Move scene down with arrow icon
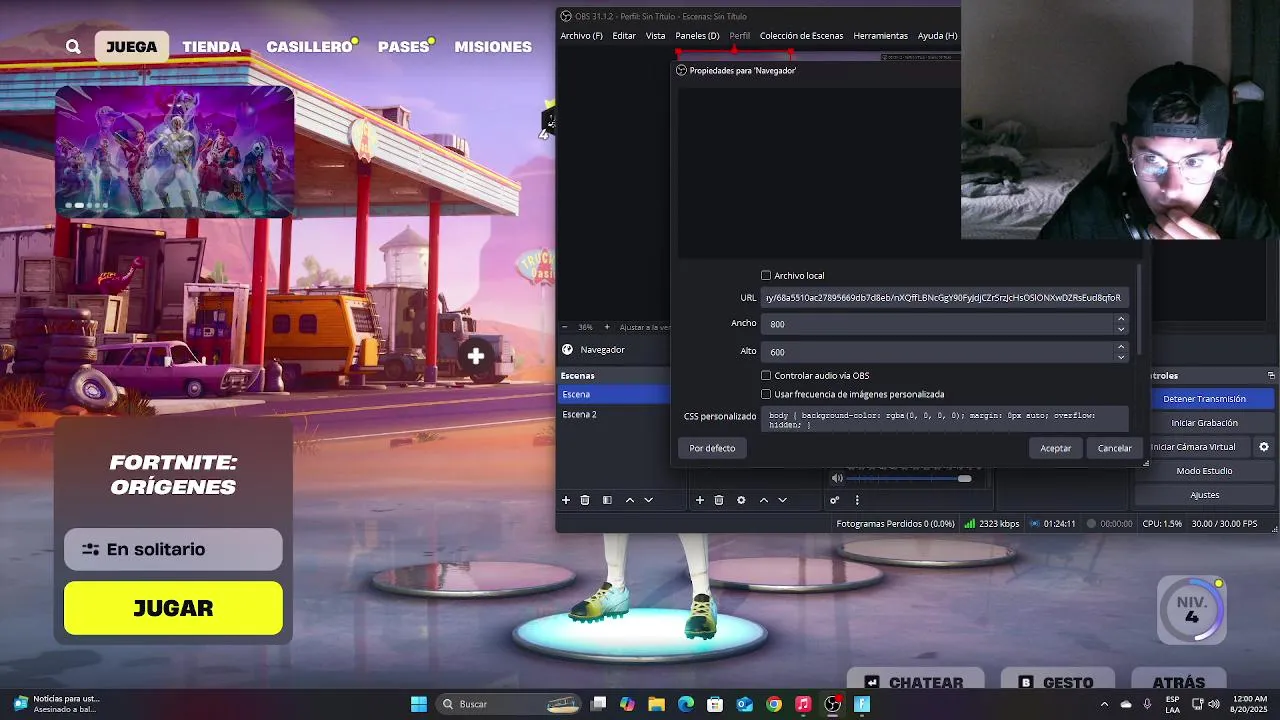 [648, 500]
